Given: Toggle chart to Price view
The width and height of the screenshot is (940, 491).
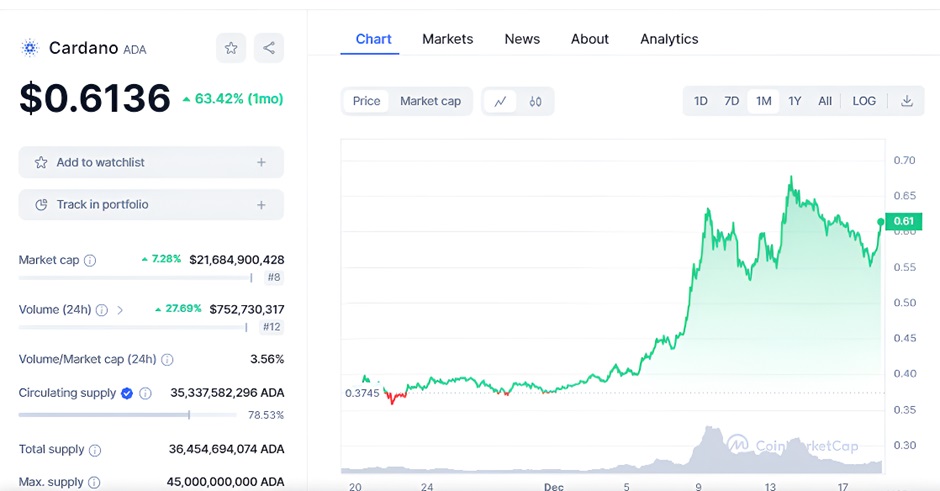Looking at the screenshot, I should click(366, 101).
